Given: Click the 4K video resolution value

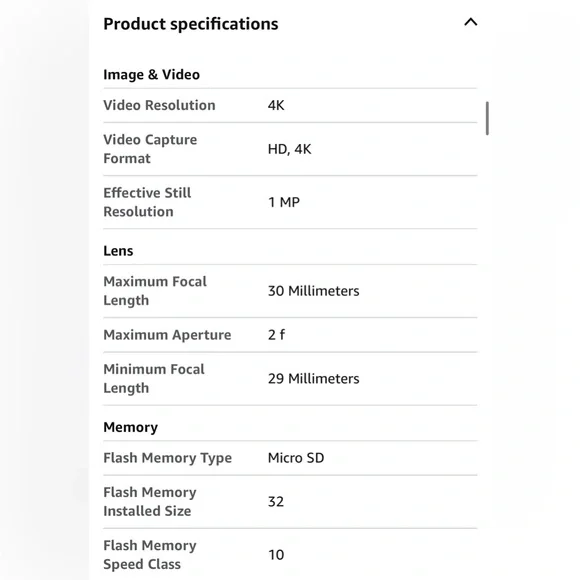Looking at the screenshot, I should point(276,105).
